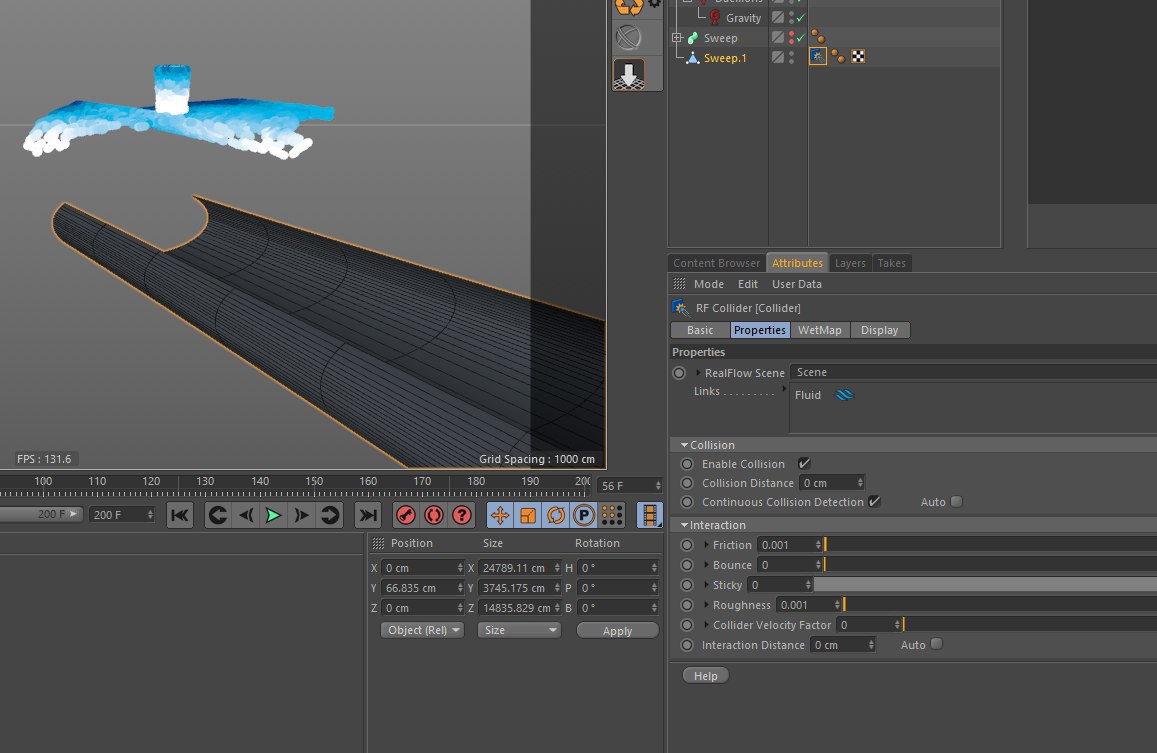
Task: Click the blue Sweep.1 polygon object icon
Action: [x=693, y=58]
